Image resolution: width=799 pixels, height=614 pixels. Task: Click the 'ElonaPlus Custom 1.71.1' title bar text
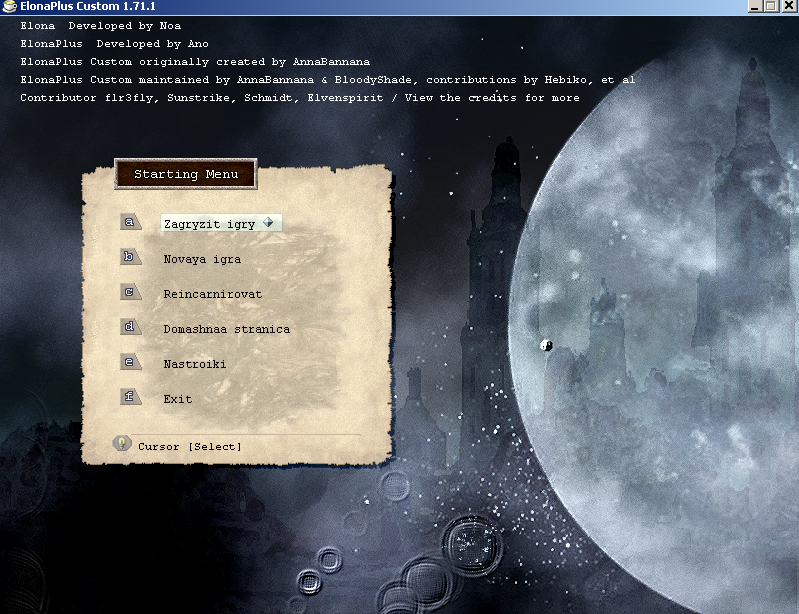point(88,7)
